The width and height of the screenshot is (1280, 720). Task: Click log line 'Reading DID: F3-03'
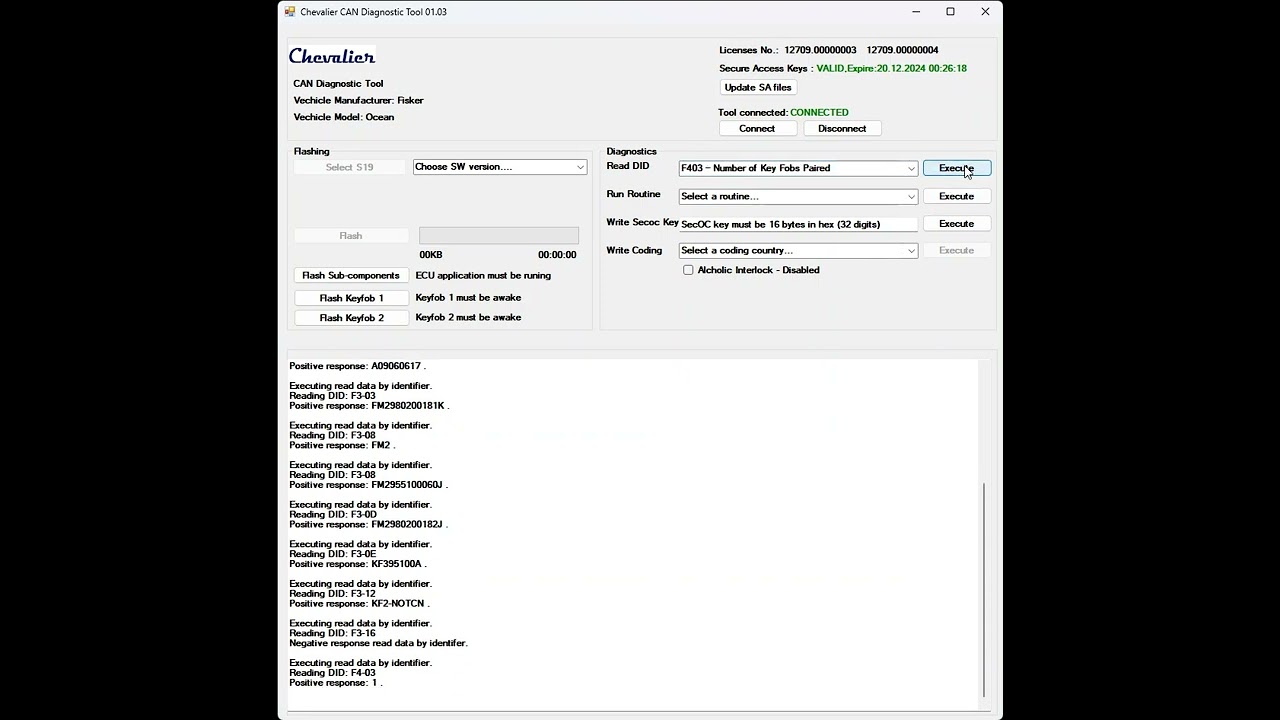[x=332, y=396]
